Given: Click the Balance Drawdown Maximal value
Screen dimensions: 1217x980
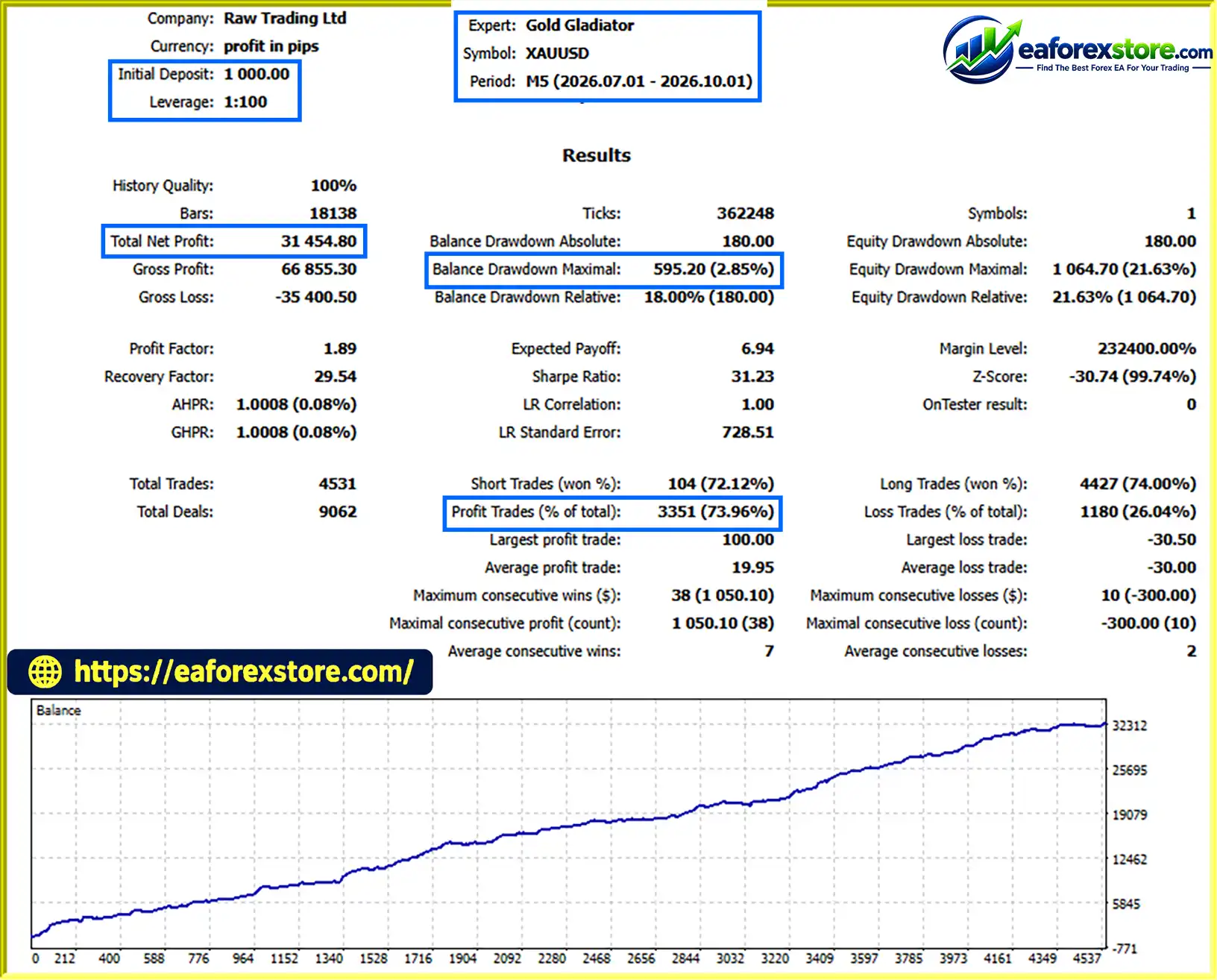Looking at the screenshot, I should pos(714,269).
